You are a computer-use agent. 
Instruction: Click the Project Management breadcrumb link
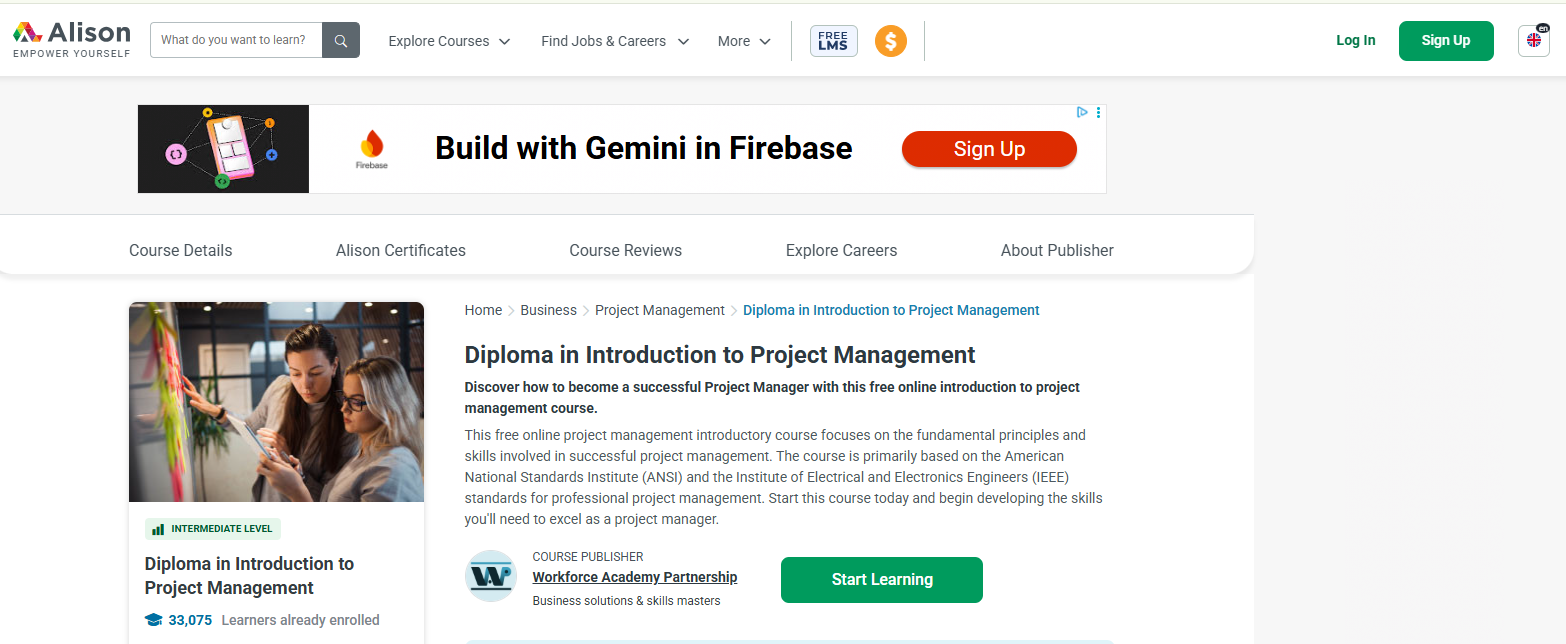click(x=659, y=310)
